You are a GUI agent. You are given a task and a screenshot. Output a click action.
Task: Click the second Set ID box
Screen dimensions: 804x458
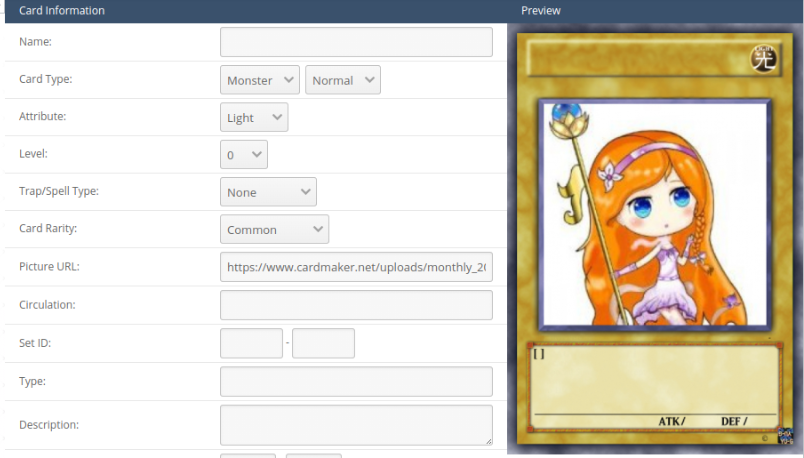point(323,343)
